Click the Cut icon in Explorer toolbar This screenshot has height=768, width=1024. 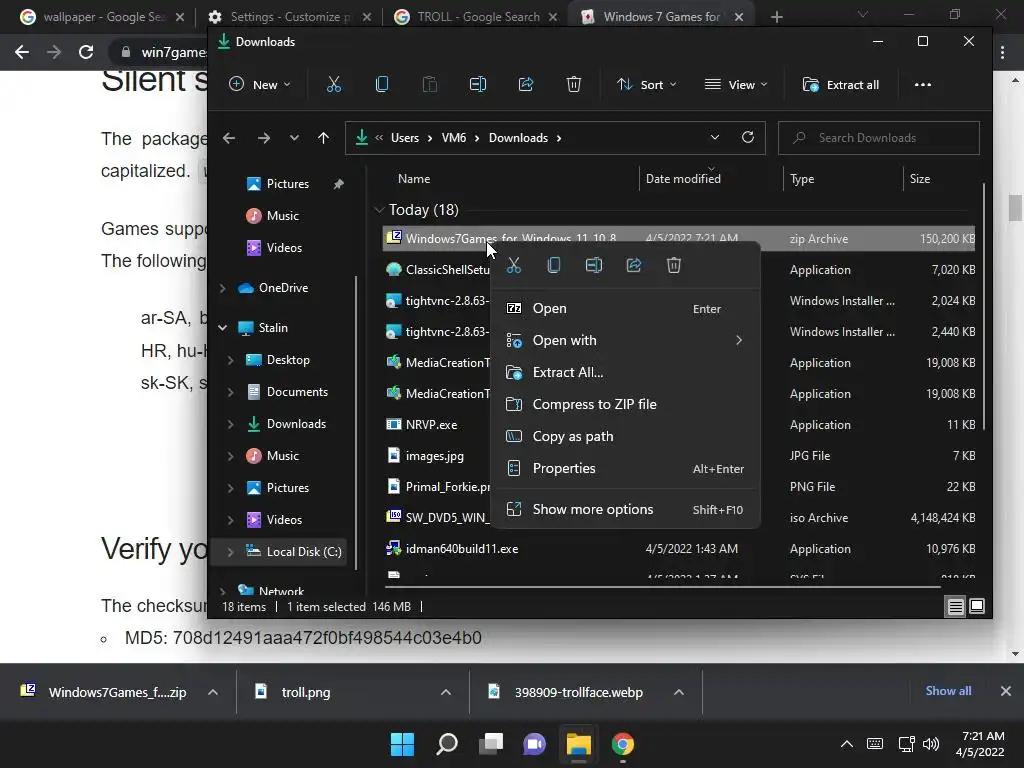point(334,84)
